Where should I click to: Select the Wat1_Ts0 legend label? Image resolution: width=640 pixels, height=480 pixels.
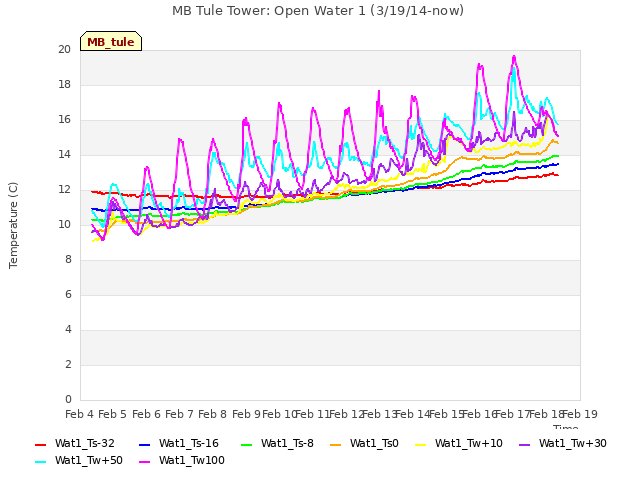click(374, 444)
